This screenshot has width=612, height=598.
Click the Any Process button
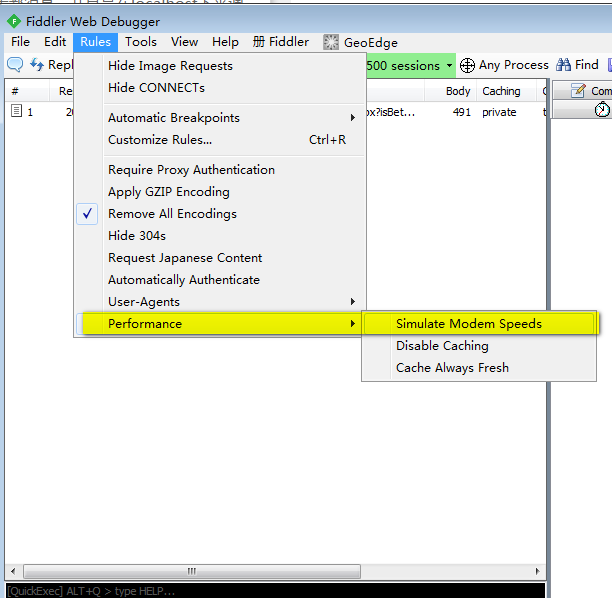point(504,65)
